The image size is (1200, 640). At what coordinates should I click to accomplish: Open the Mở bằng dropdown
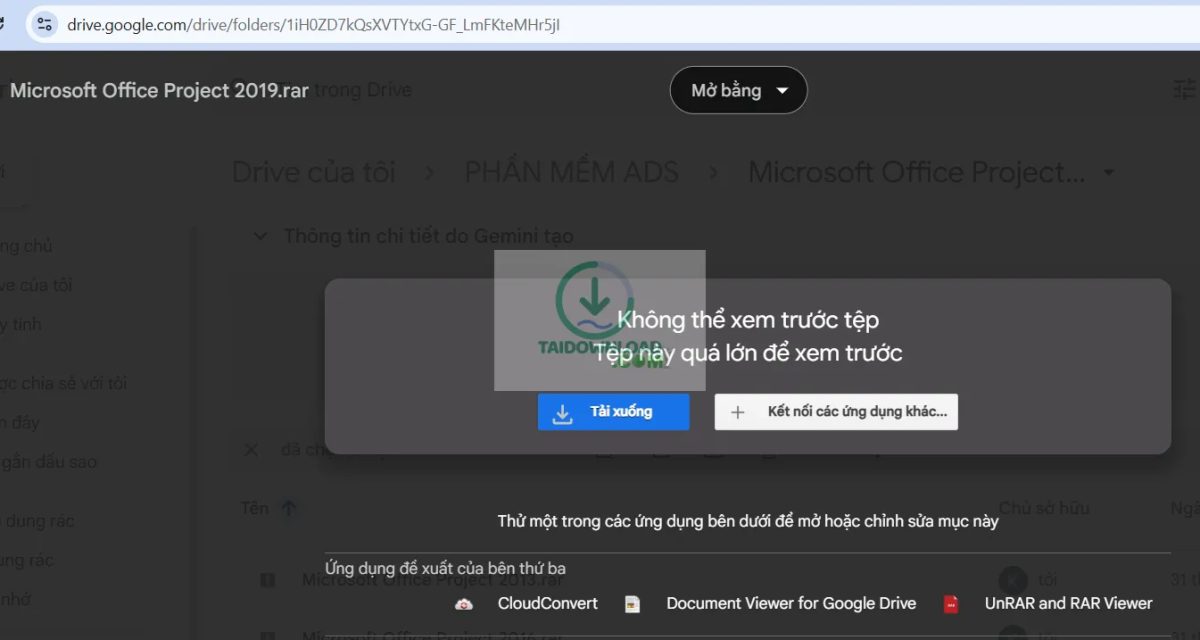coord(738,90)
